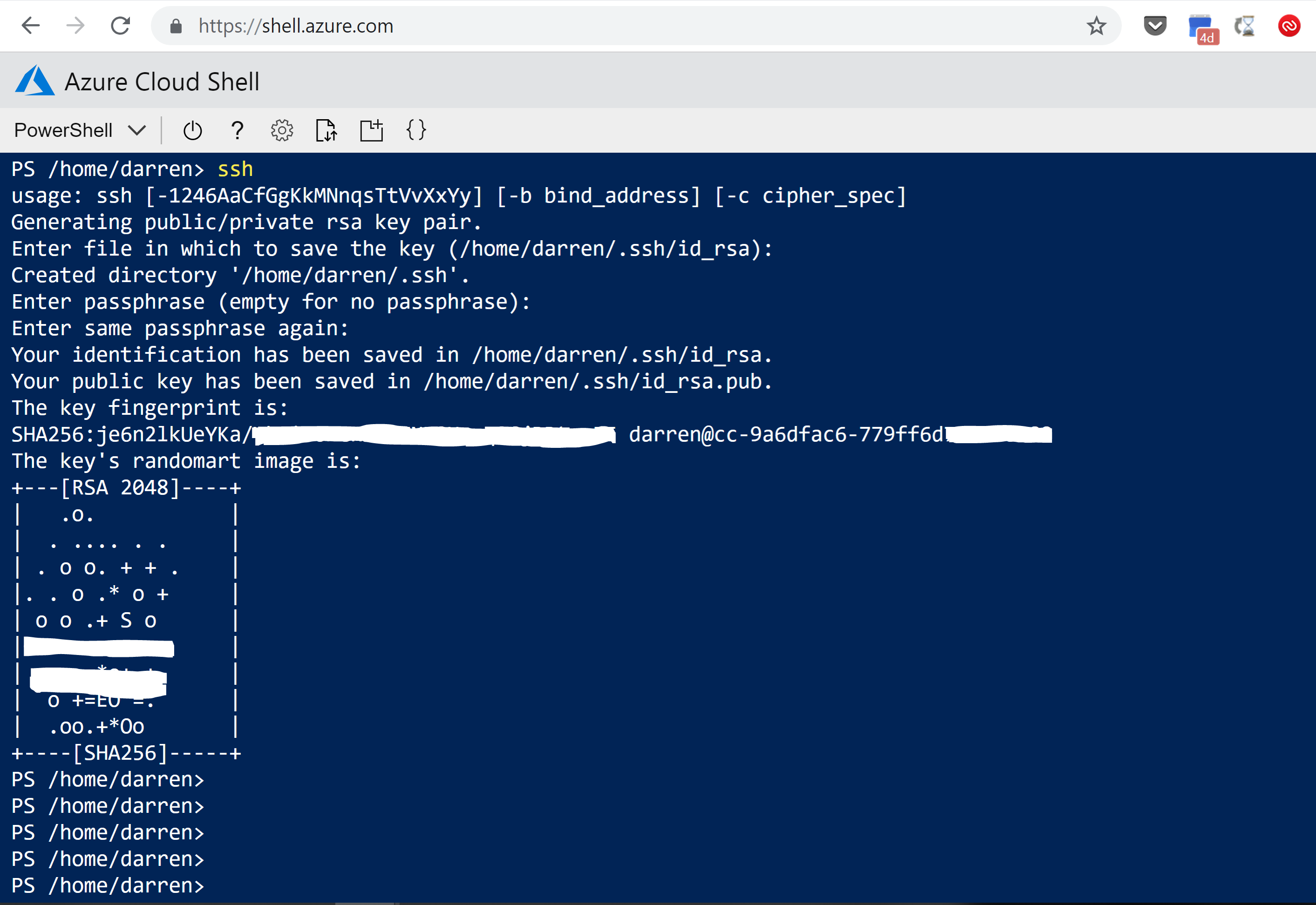1316x905 pixels.
Task: Reload the page with the refresh button
Action: (x=120, y=26)
